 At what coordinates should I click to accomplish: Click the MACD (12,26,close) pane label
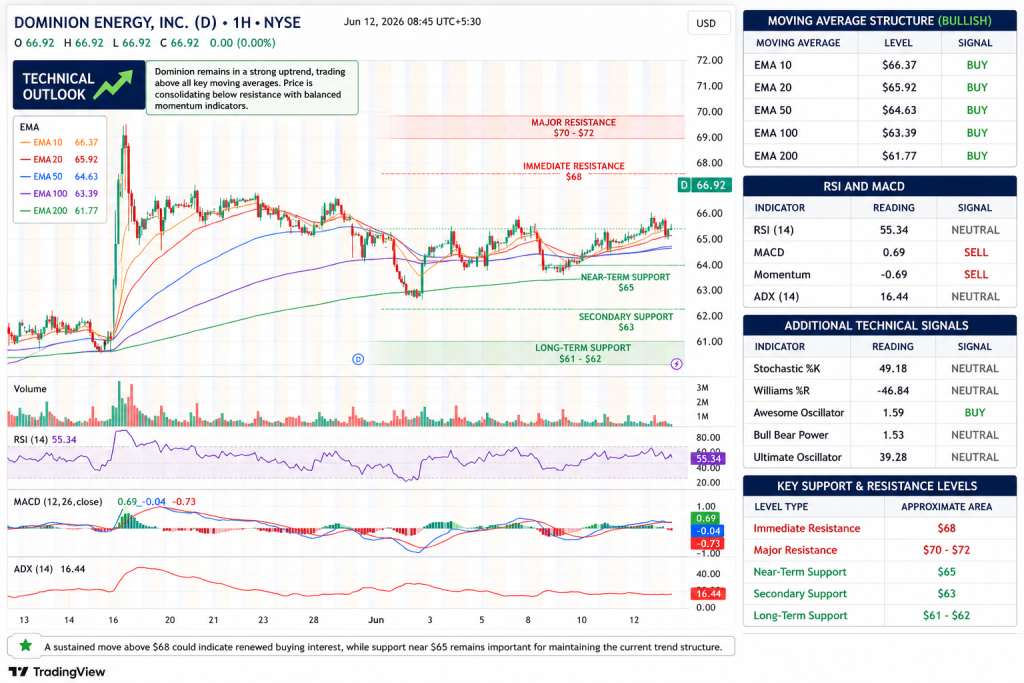tap(58, 502)
